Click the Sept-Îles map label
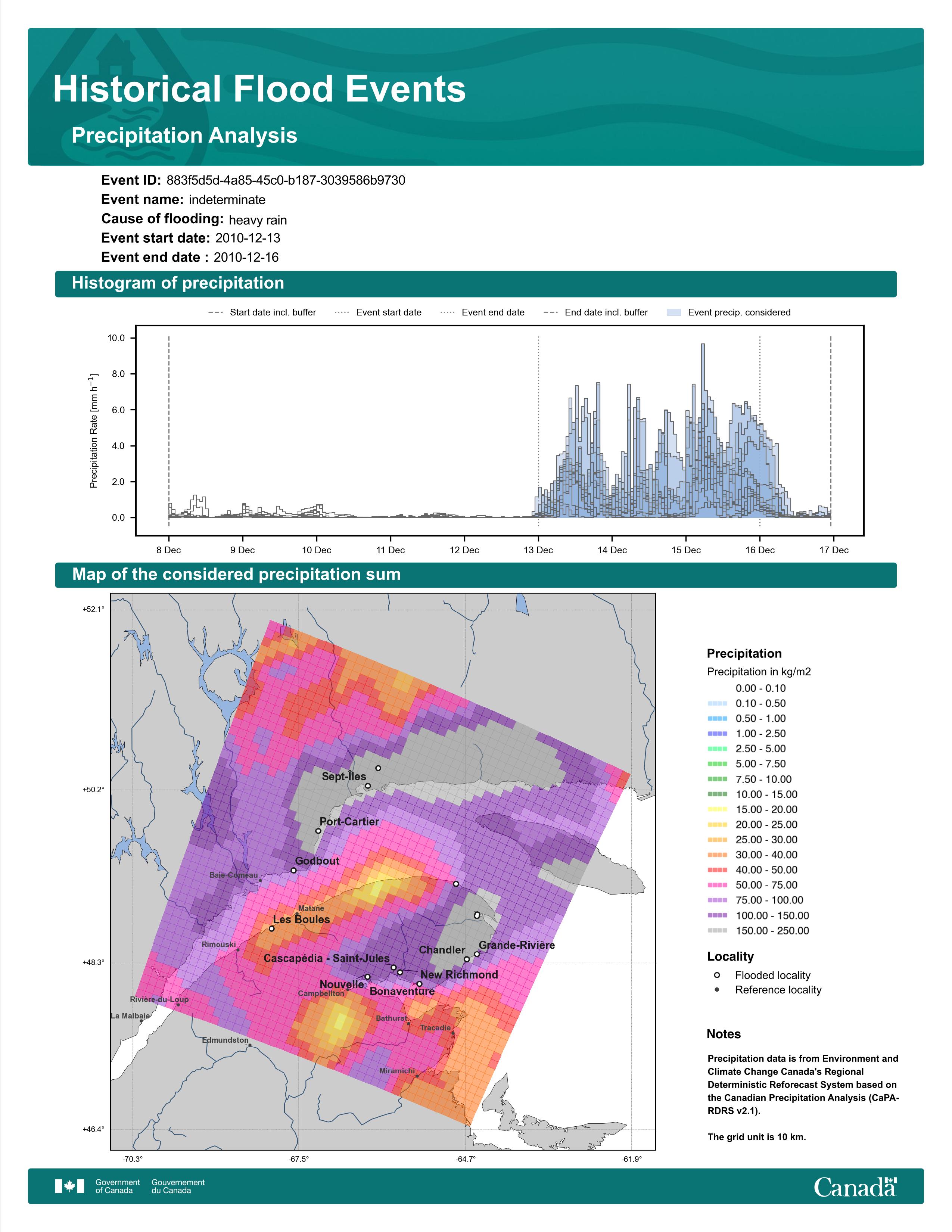 pos(343,776)
